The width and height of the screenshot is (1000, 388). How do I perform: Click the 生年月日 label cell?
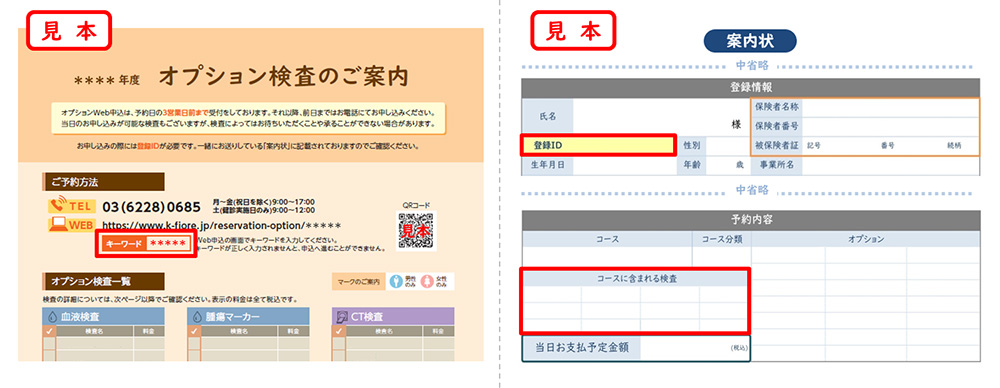(548, 165)
